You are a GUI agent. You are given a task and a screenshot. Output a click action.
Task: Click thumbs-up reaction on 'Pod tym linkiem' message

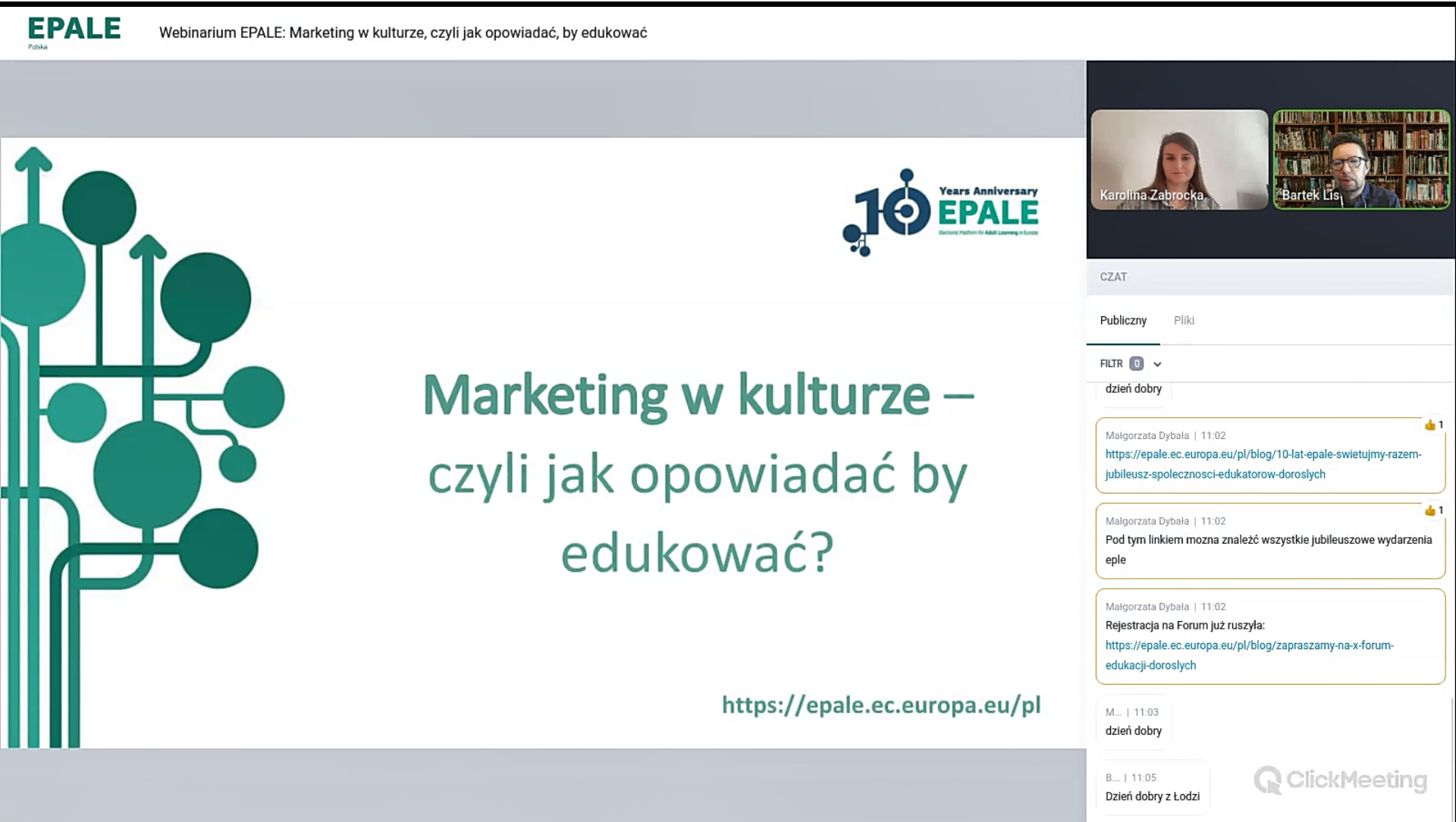(x=1433, y=511)
